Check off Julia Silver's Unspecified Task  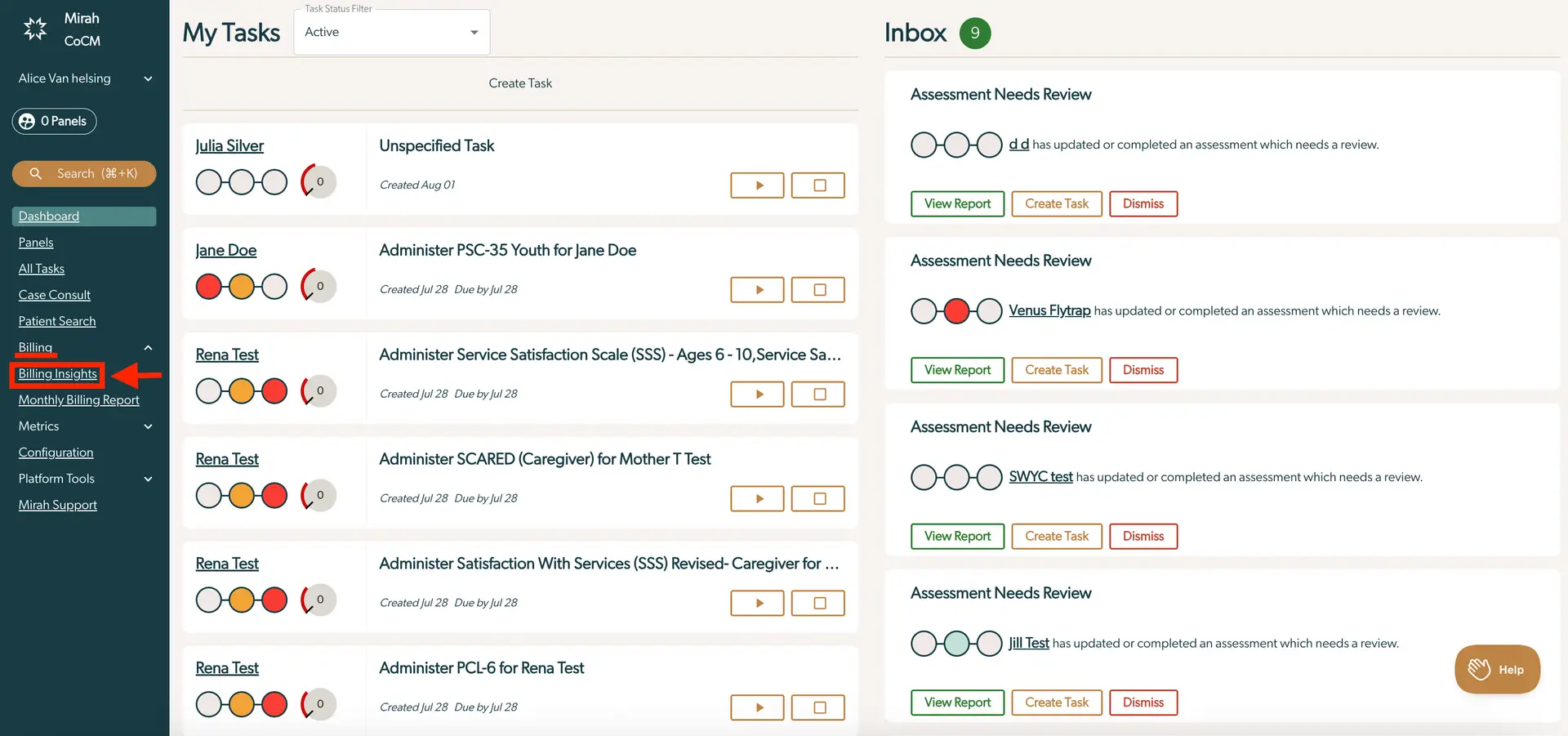point(817,185)
